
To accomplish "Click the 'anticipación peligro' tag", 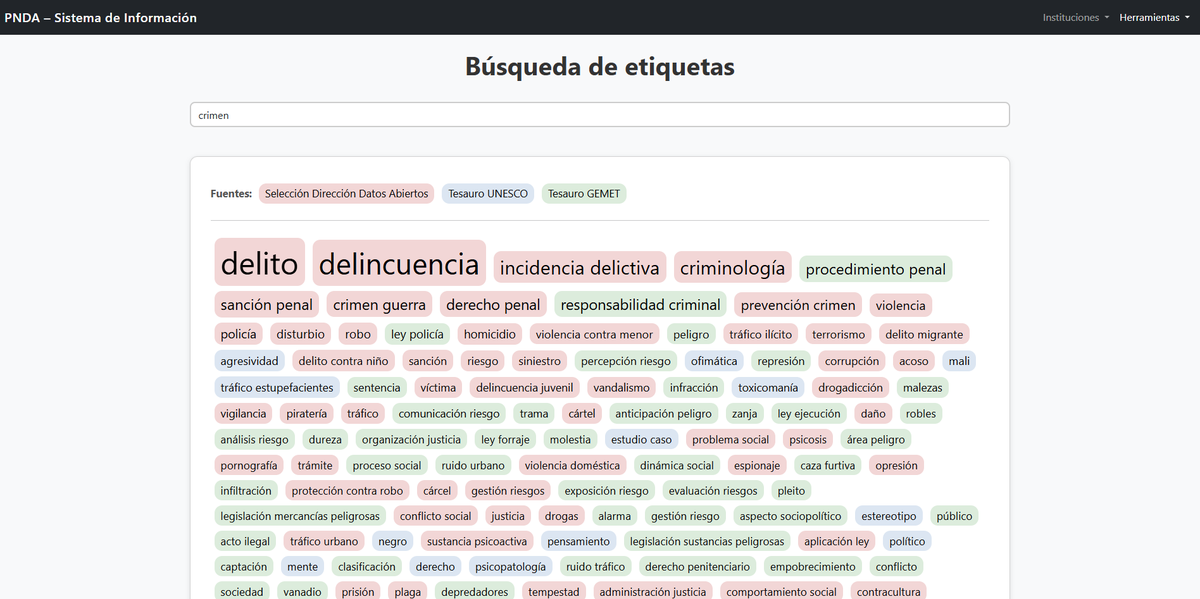I will (664, 413).
